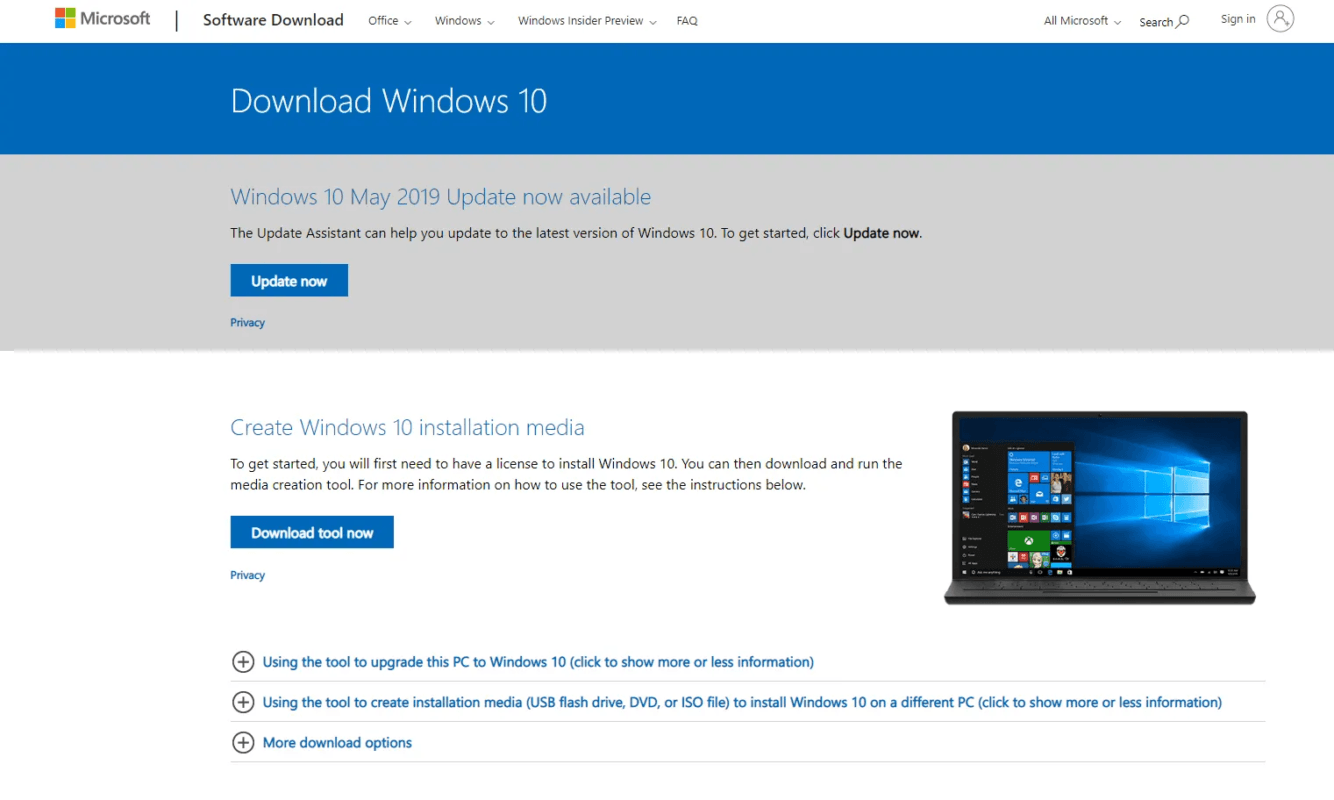Open the upgrade this PC information link
The image size is (1334, 800).
(537, 662)
